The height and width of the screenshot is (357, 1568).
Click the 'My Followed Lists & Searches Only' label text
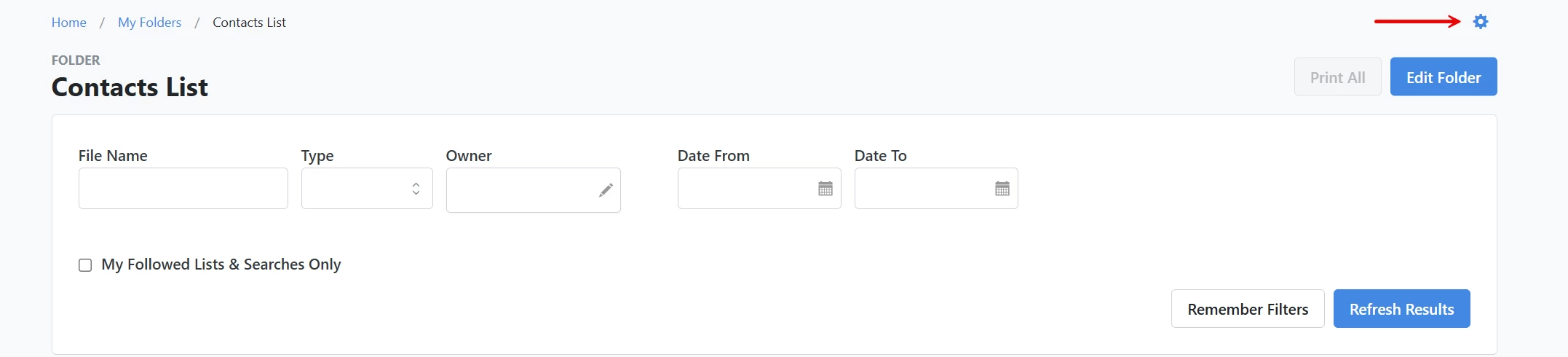pyautogui.click(x=221, y=264)
